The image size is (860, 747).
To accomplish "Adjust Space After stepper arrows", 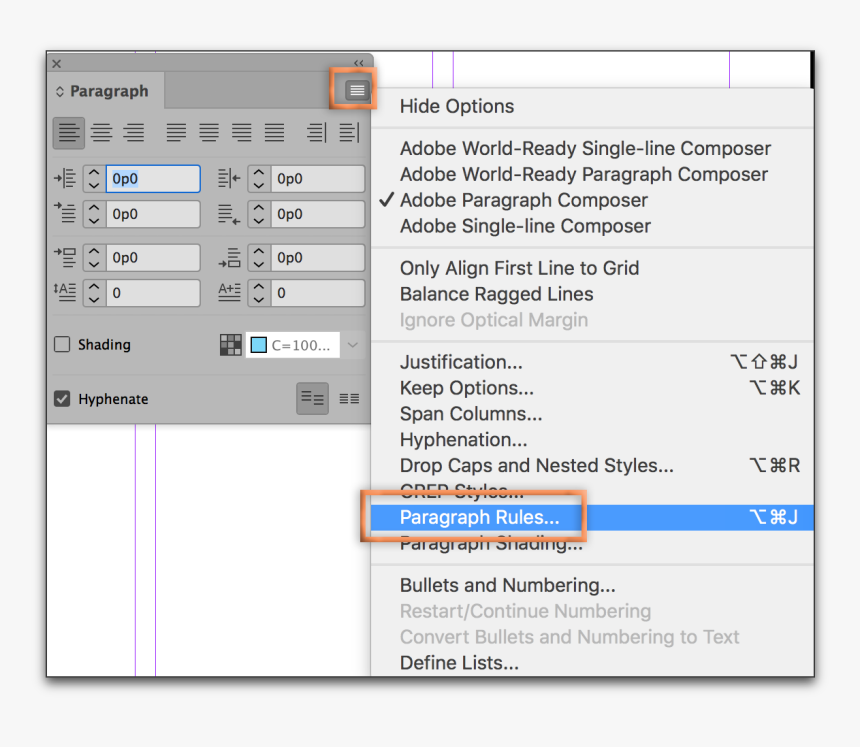I will (259, 258).
